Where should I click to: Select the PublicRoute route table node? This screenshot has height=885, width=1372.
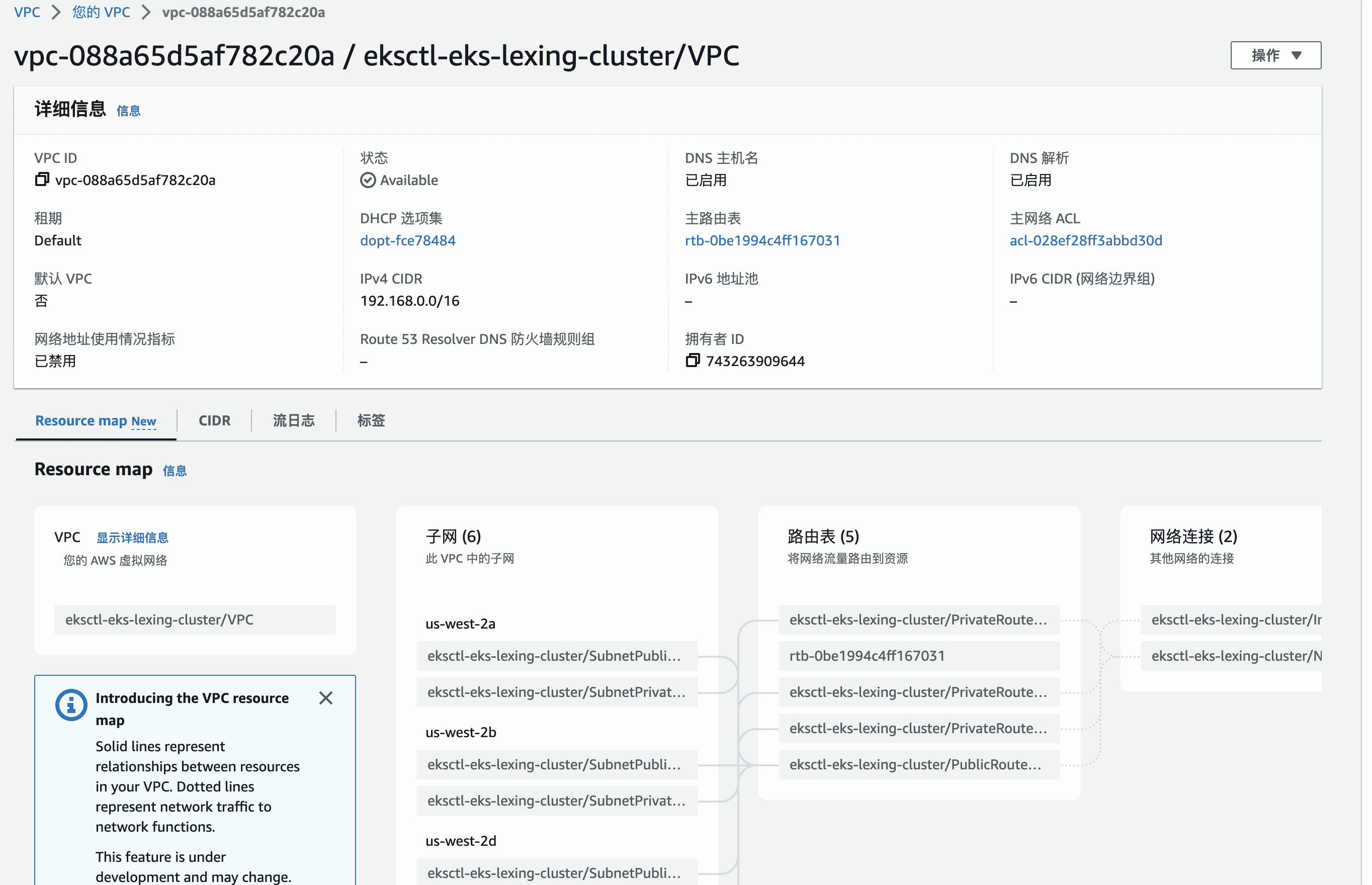pyautogui.click(x=918, y=764)
